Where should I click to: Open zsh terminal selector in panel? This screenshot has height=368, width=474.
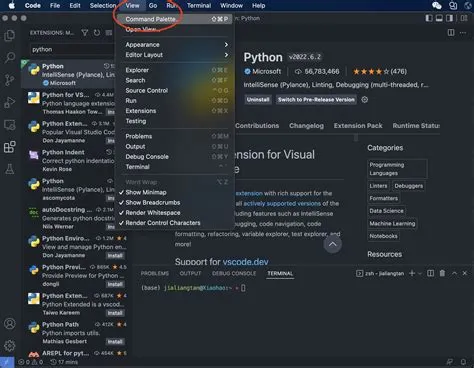[380, 274]
